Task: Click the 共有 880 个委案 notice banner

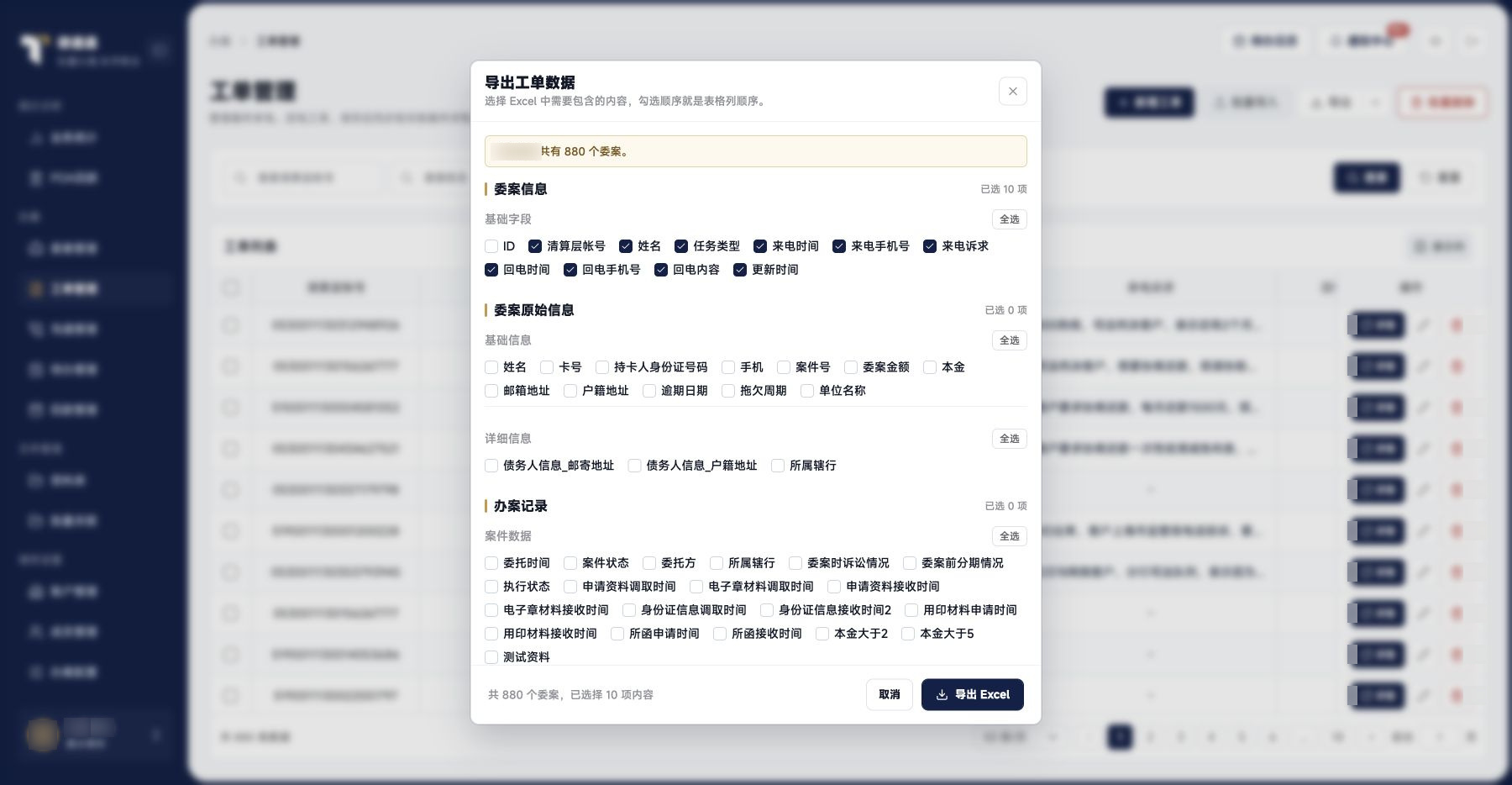Action: point(756,151)
